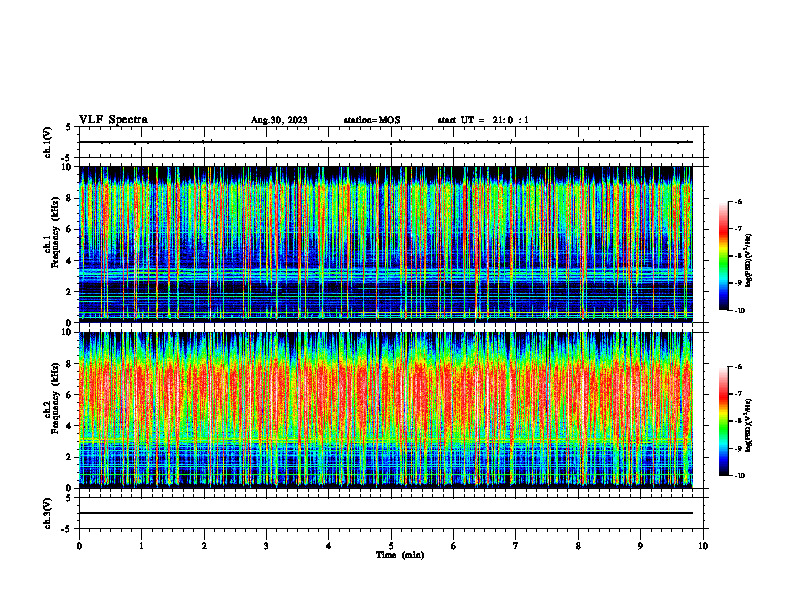Click the ch.2 frequency spectrogram panel
The width and height of the screenshot is (792, 612).
click(385, 410)
